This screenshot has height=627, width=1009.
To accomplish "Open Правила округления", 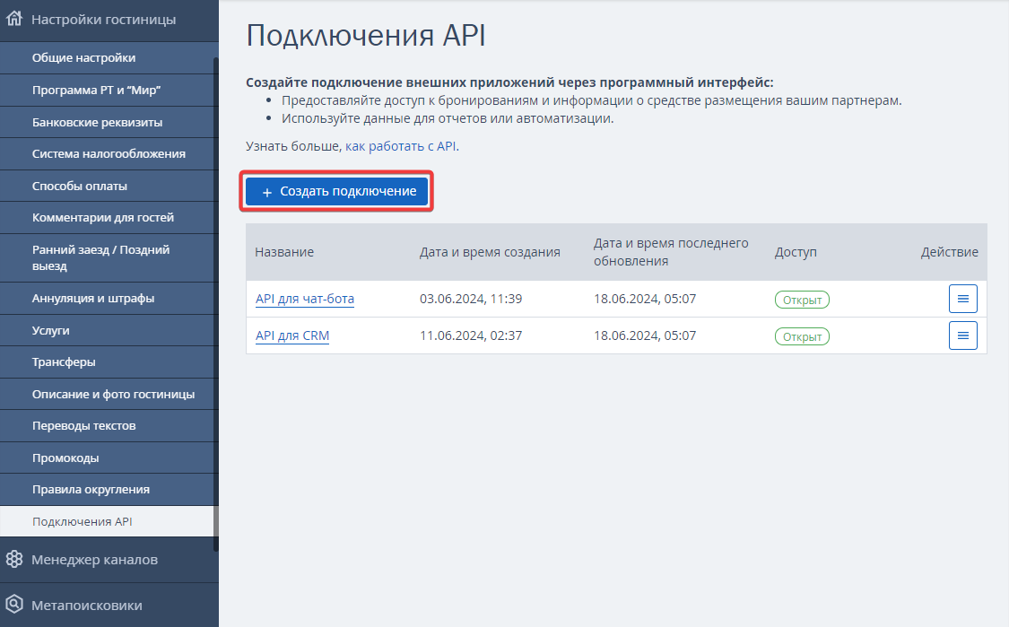I will (x=107, y=489).
